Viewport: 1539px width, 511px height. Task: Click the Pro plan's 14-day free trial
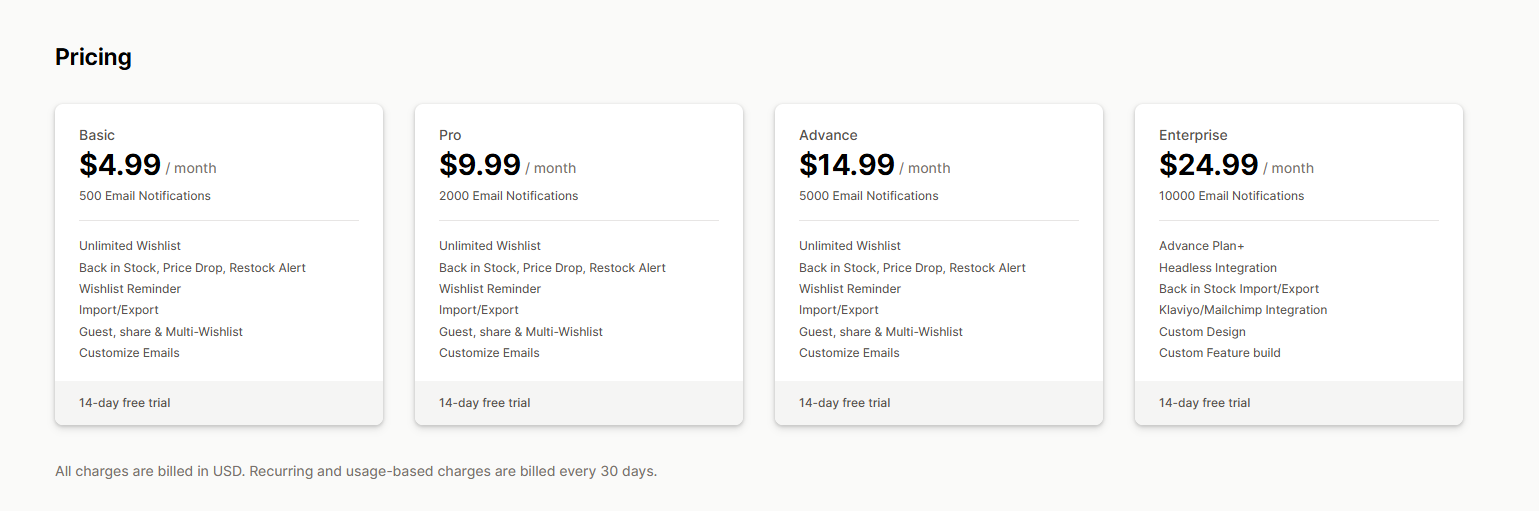tap(485, 403)
